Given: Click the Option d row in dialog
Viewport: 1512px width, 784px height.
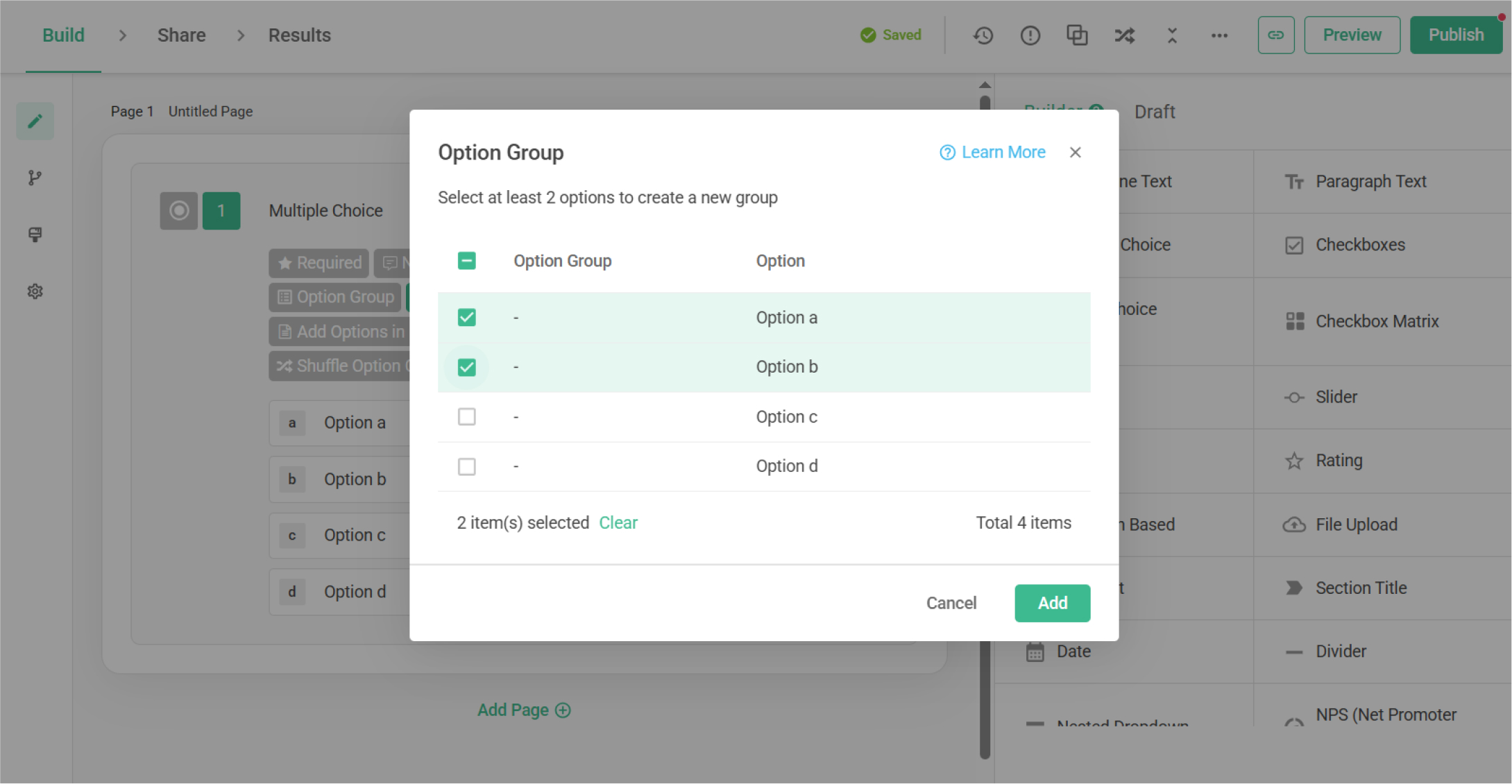Looking at the screenshot, I should coord(764,466).
